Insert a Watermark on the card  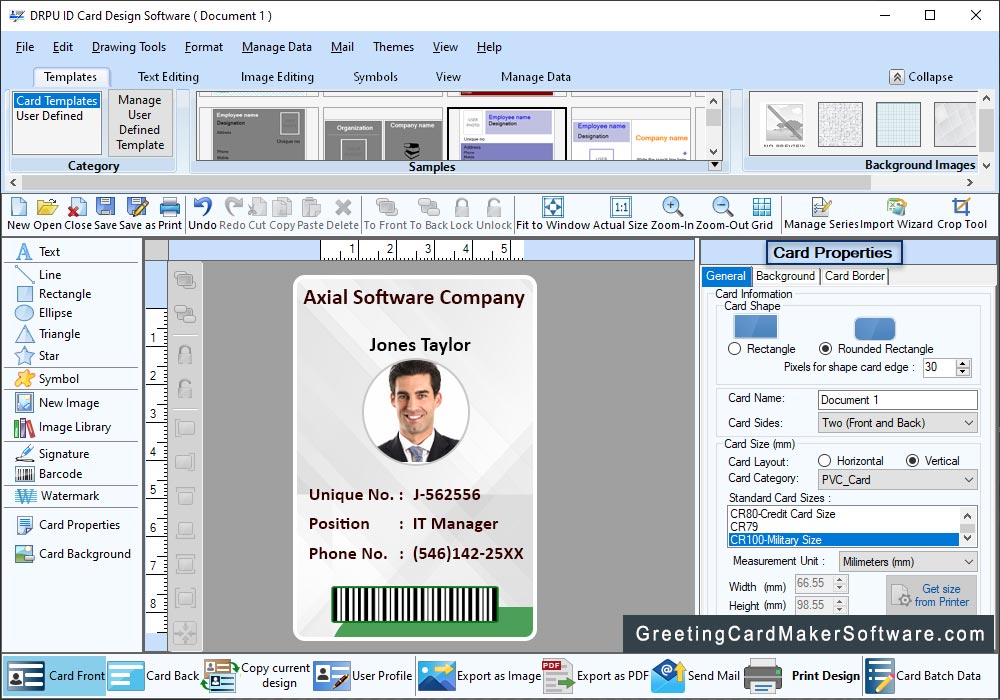click(57, 496)
